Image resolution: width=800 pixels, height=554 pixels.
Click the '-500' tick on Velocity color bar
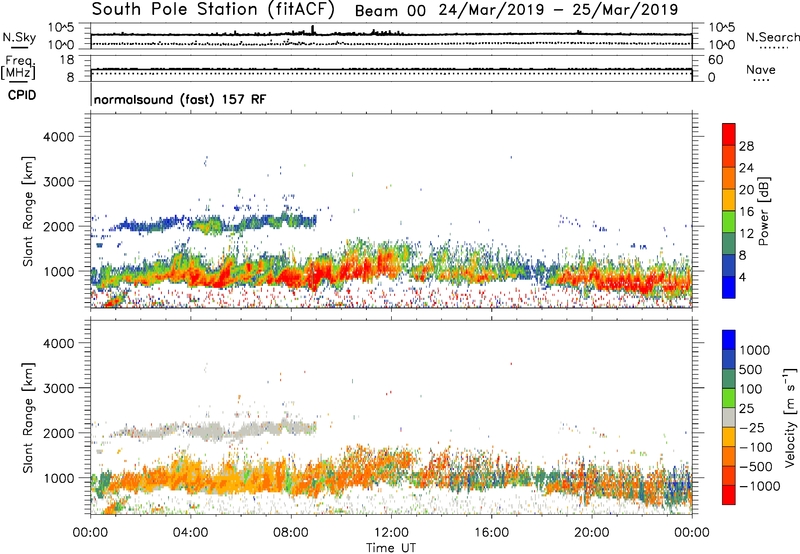[756, 467]
